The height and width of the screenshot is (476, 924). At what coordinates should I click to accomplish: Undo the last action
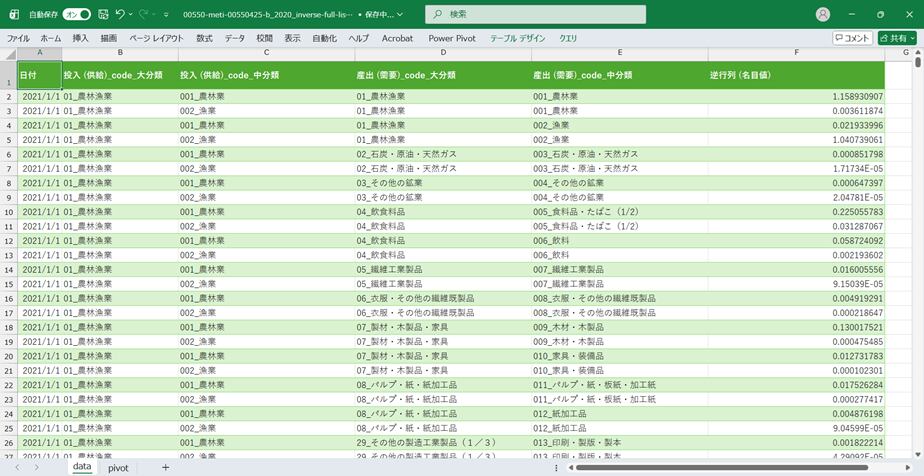tap(120, 15)
